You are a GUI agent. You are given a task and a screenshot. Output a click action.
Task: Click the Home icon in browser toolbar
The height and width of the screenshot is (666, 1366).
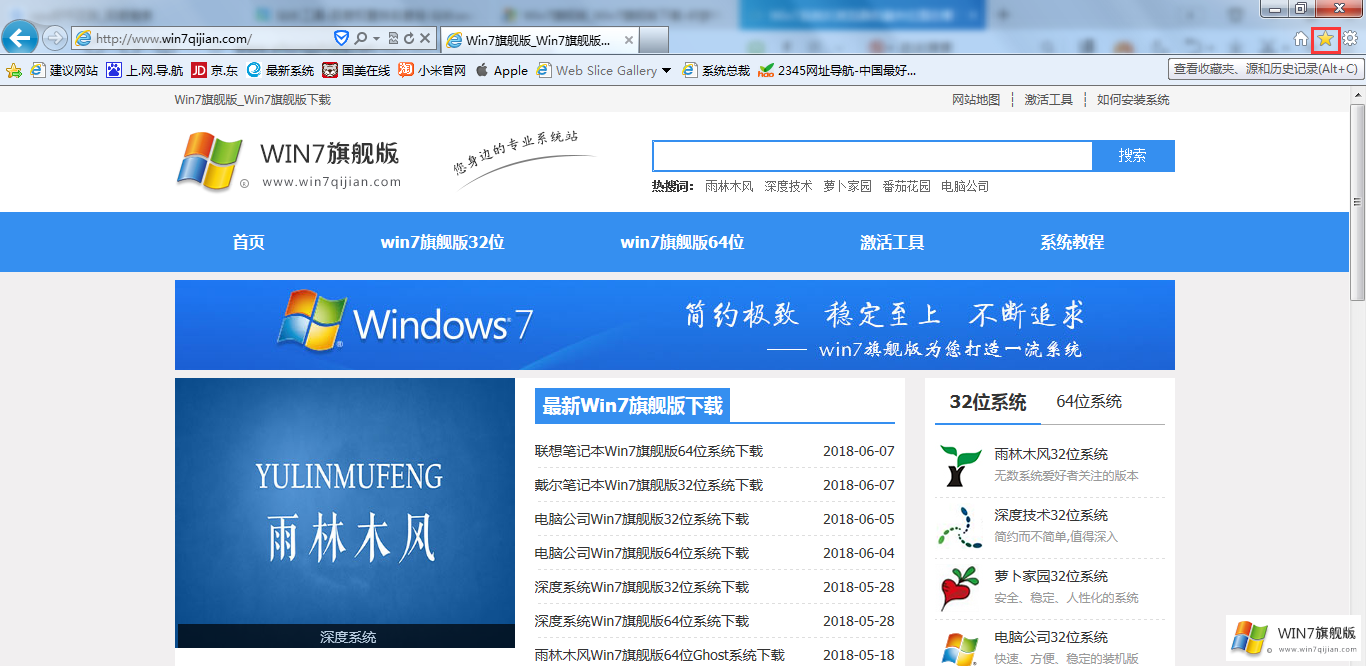tap(1301, 39)
